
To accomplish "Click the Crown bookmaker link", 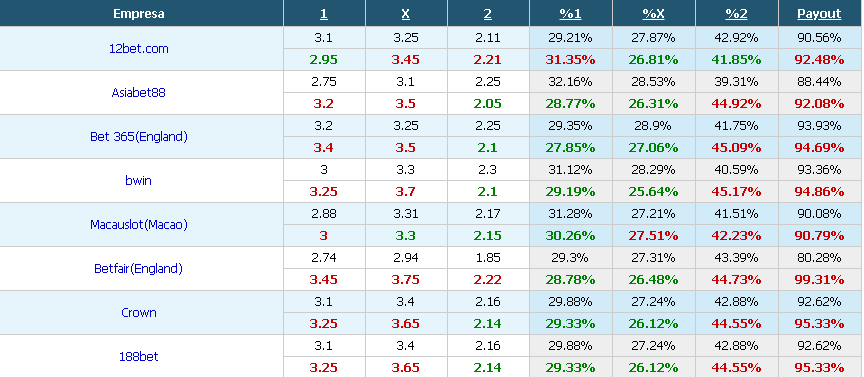I will coord(139,313).
